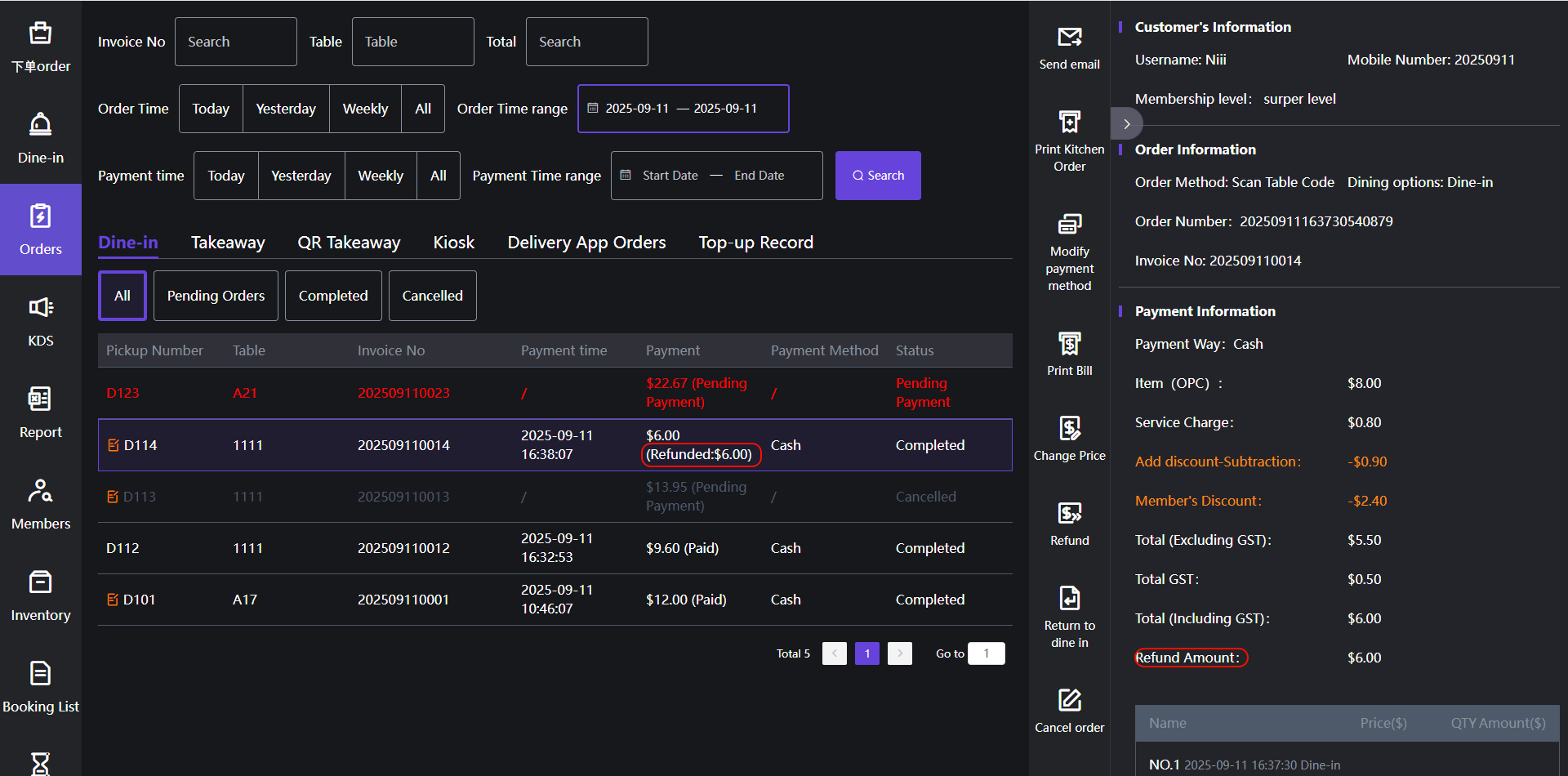Filter orders by Pending Orders
The width and height of the screenshot is (1568, 776).
click(216, 296)
